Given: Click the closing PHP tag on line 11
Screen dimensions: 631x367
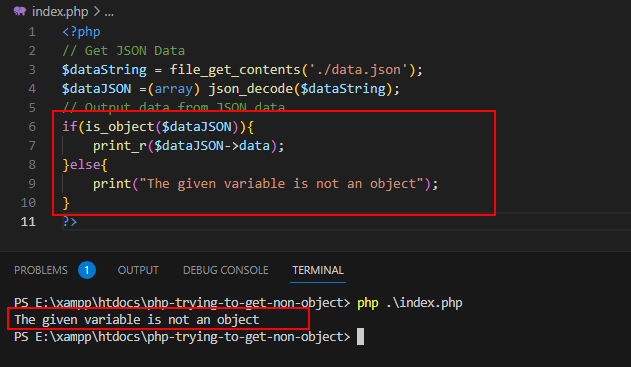Looking at the screenshot, I should click(70, 222).
